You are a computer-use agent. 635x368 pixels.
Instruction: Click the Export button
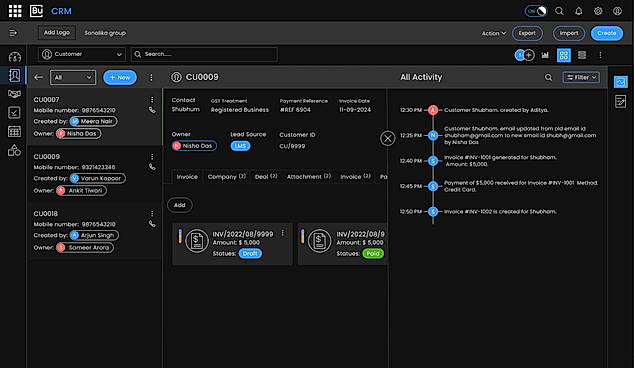click(x=527, y=33)
